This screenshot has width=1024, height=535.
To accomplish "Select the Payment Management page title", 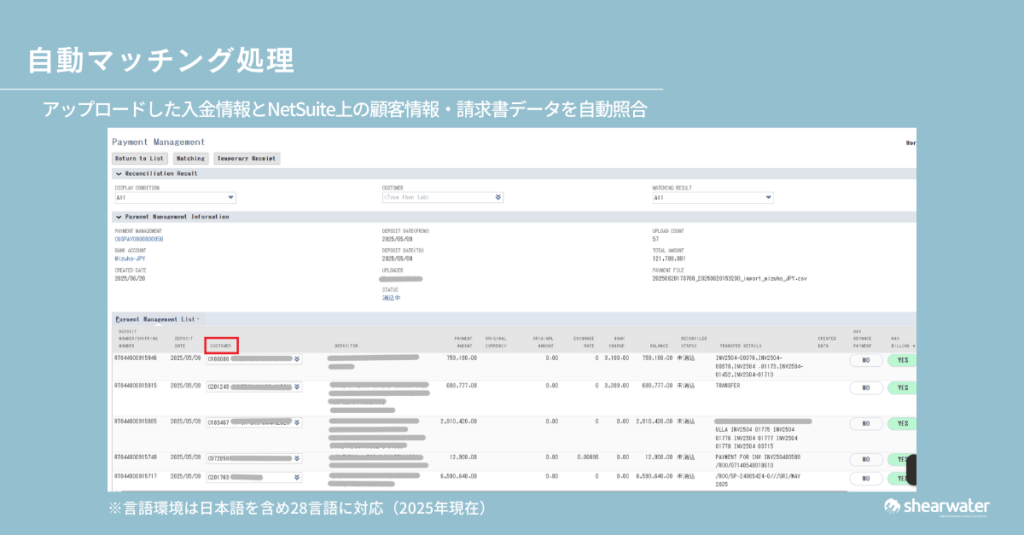I will (x=158, y=142).
